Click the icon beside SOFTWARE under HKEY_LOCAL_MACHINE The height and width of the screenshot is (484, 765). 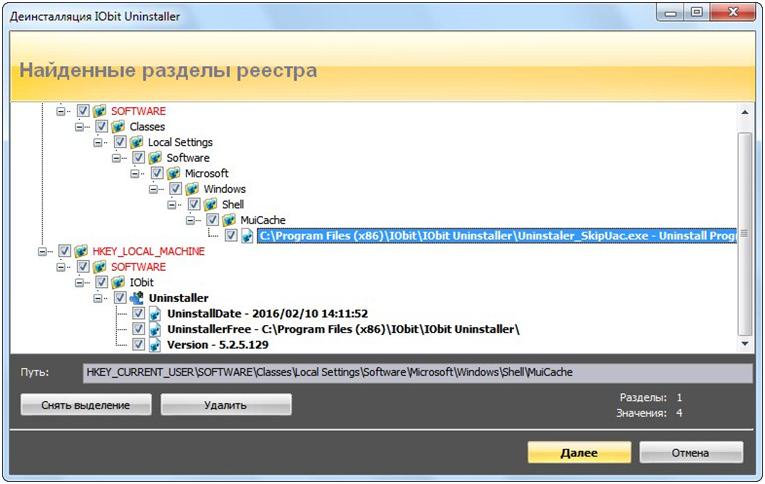click(x=100, y=267)
